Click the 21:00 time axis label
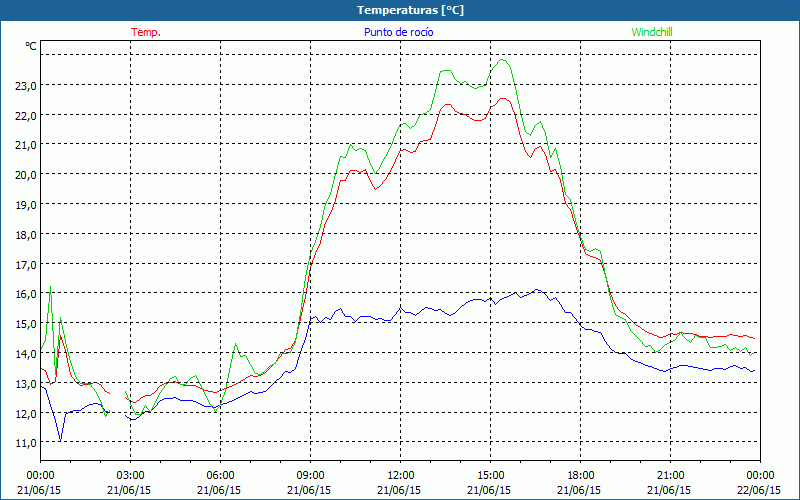Screen dimensions: 800x500 click(669, 476)
